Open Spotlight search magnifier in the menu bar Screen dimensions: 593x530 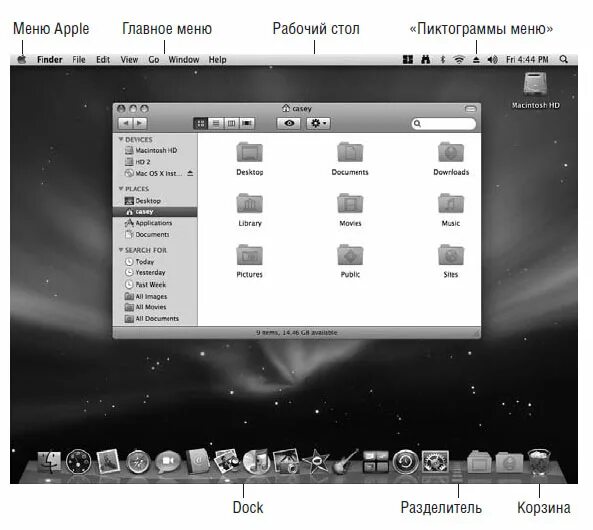[564, 59]
